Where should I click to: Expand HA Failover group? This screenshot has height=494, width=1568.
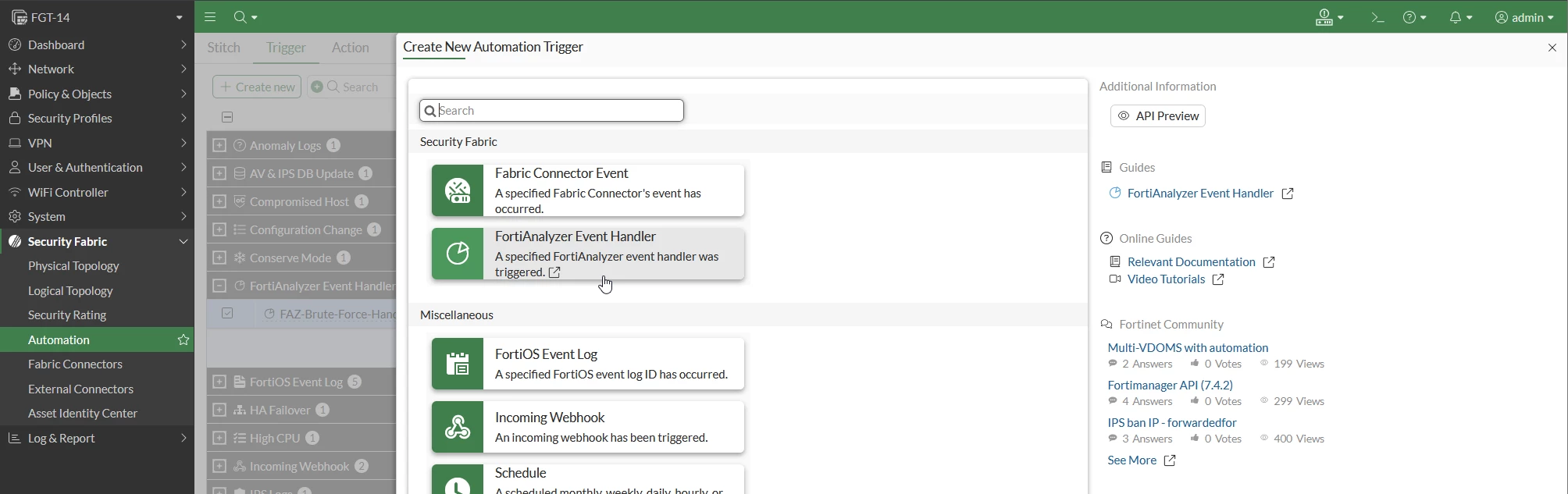tap(219, 410)
